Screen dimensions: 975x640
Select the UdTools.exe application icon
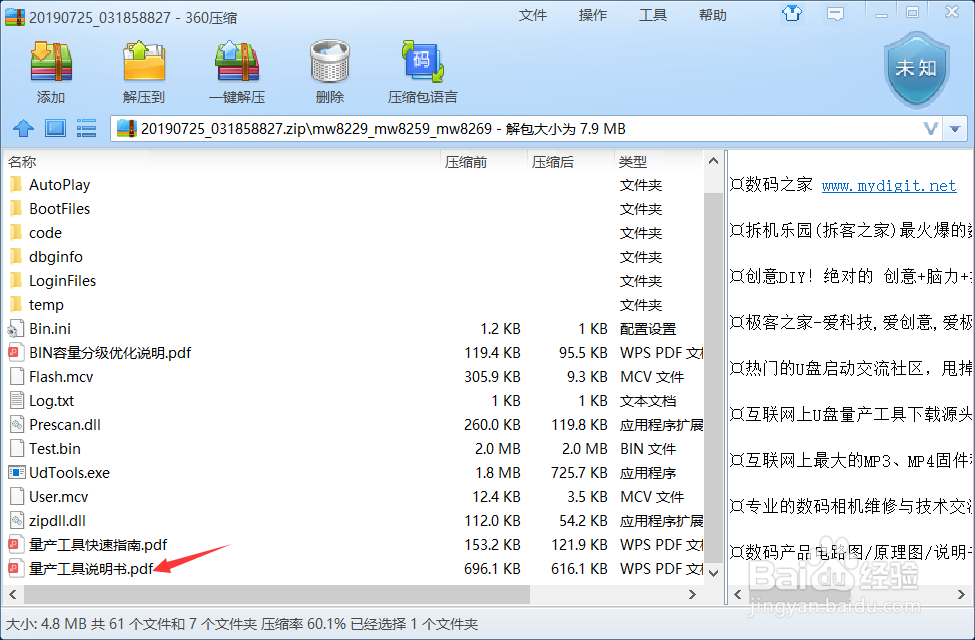coord(16,473)
